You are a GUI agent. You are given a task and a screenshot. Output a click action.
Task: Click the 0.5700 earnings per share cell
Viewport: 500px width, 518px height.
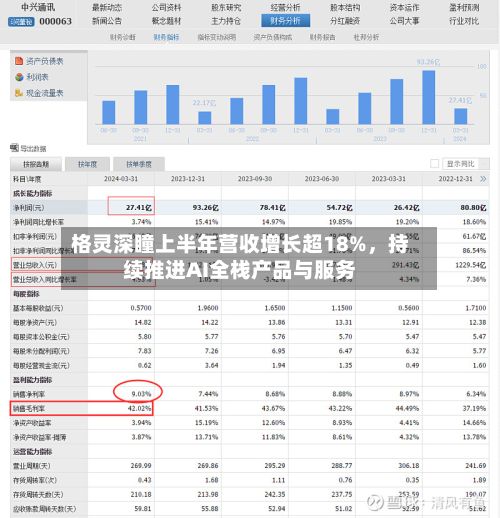[141, 308]
